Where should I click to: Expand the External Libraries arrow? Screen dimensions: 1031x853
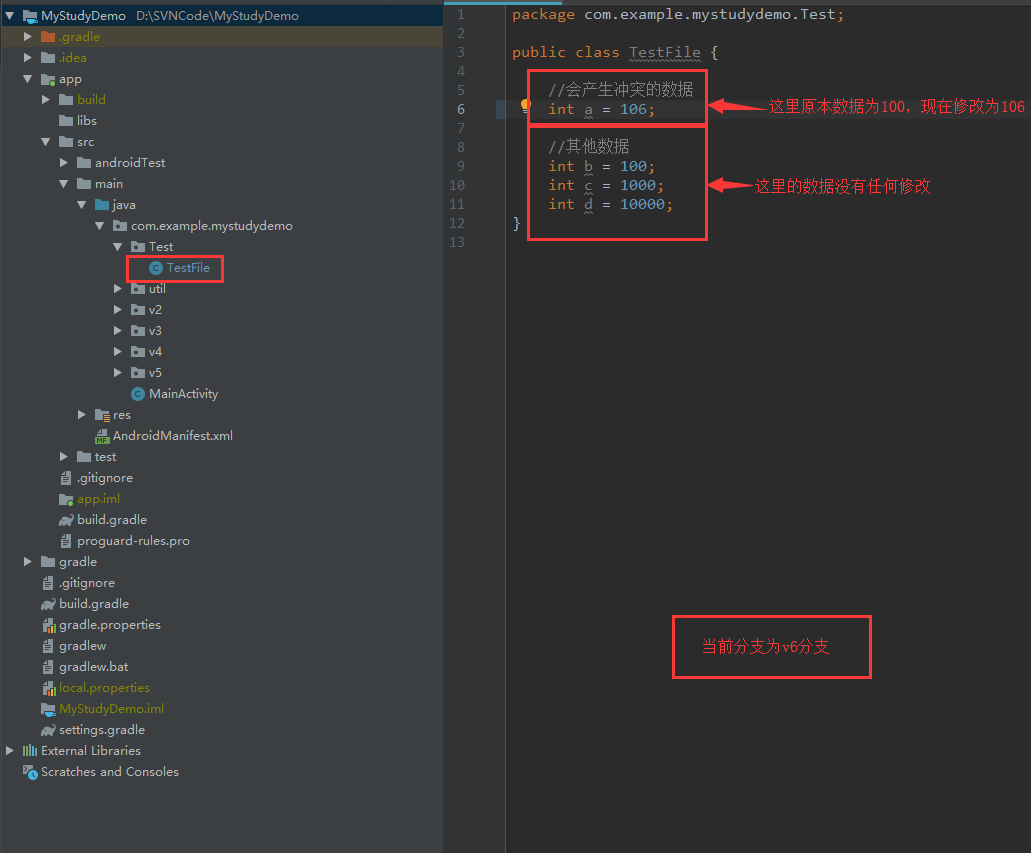coord(9,750)
